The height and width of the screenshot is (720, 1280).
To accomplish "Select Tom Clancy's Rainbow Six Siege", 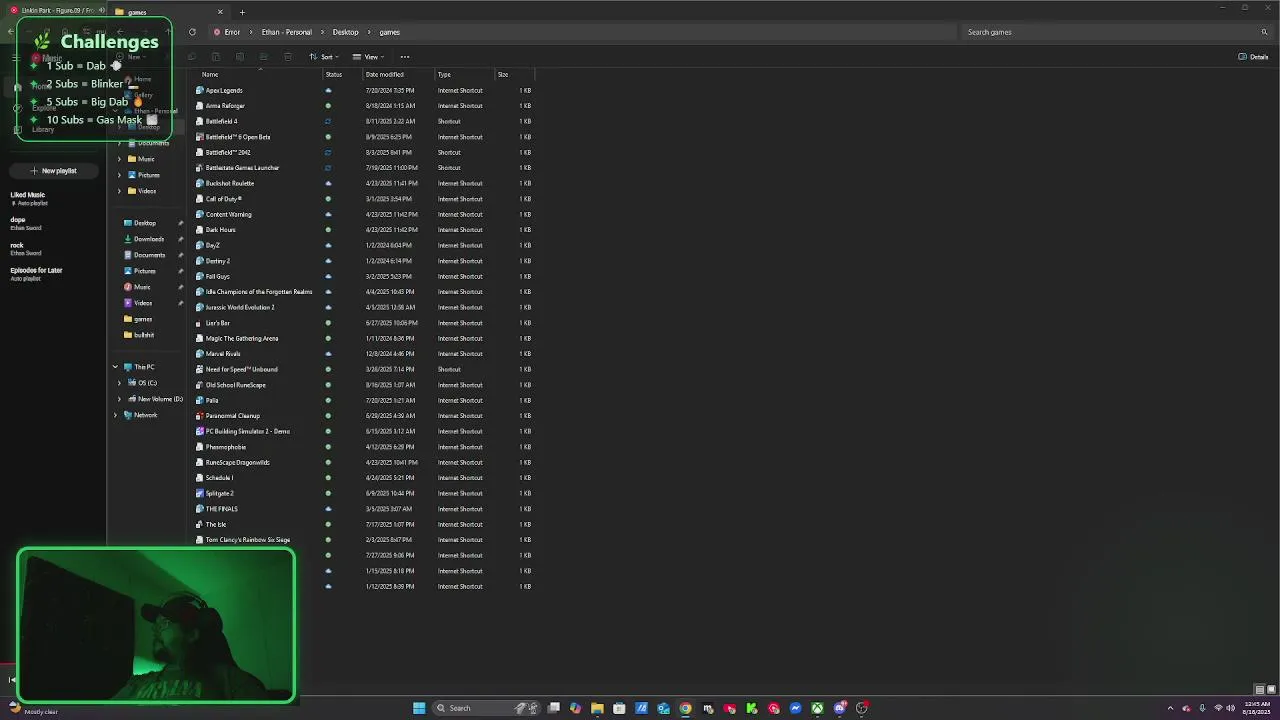I will (247, 540).
